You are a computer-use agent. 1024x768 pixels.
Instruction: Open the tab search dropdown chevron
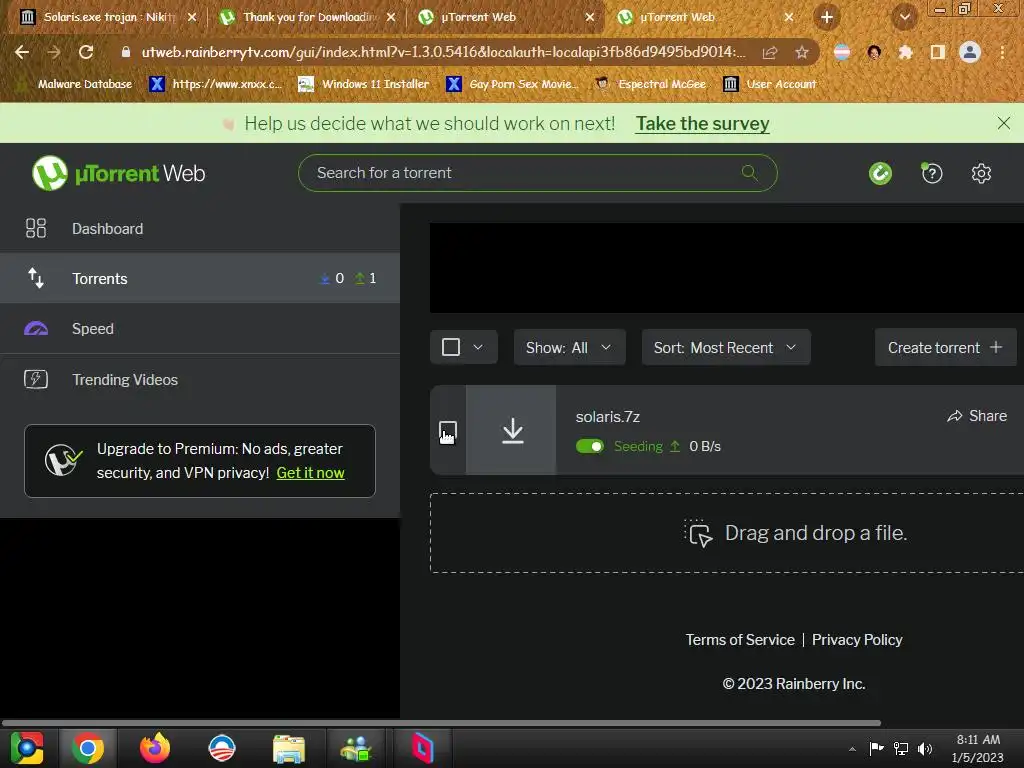904,17
